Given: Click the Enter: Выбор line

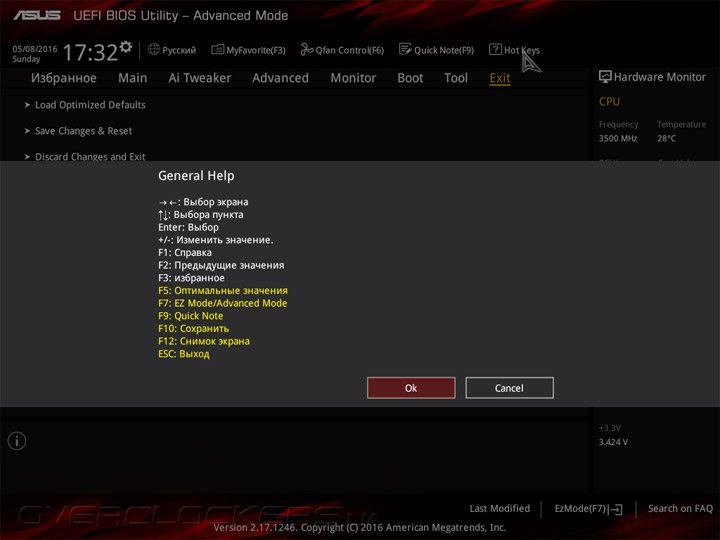Looking at the screenshot, I should (x=188, y=227).
